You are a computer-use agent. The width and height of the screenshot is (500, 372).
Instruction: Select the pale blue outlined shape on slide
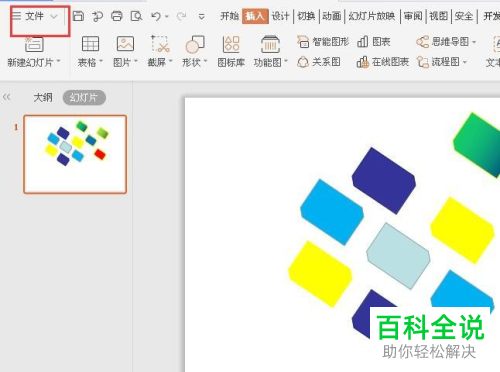(x=398, y=255)
